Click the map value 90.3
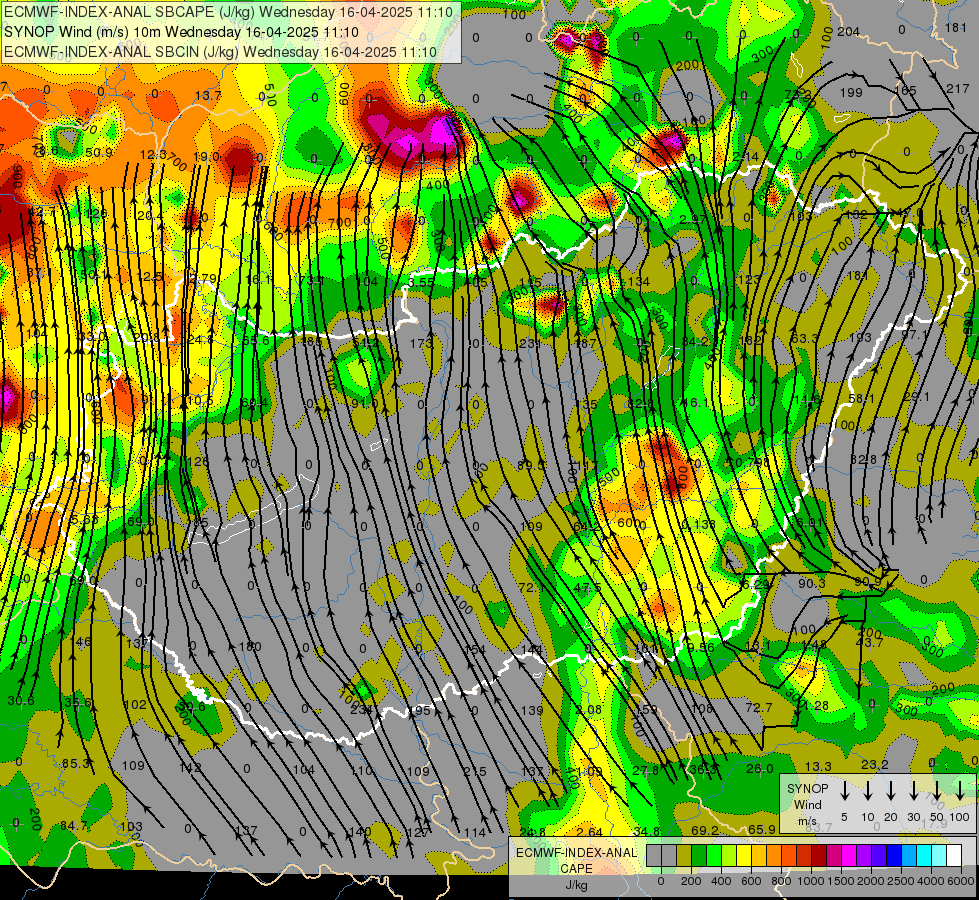 click(x=812, y=583)
